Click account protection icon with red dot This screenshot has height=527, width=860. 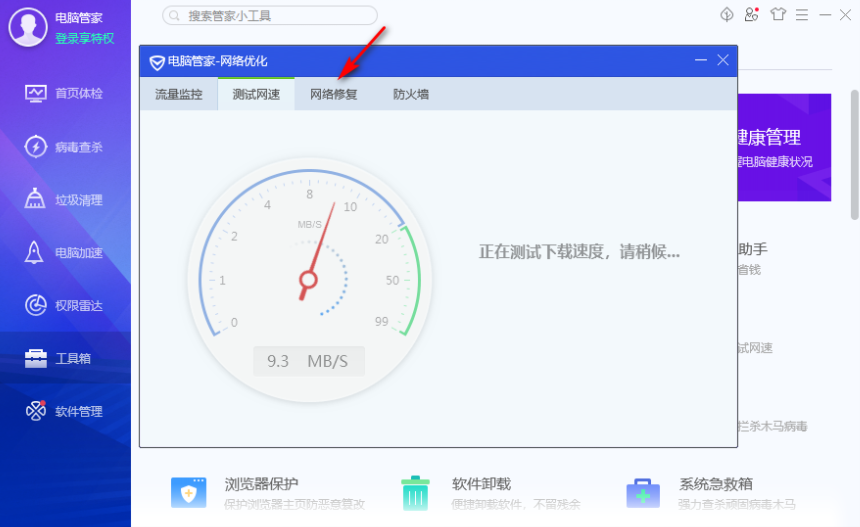pos(752,15)
